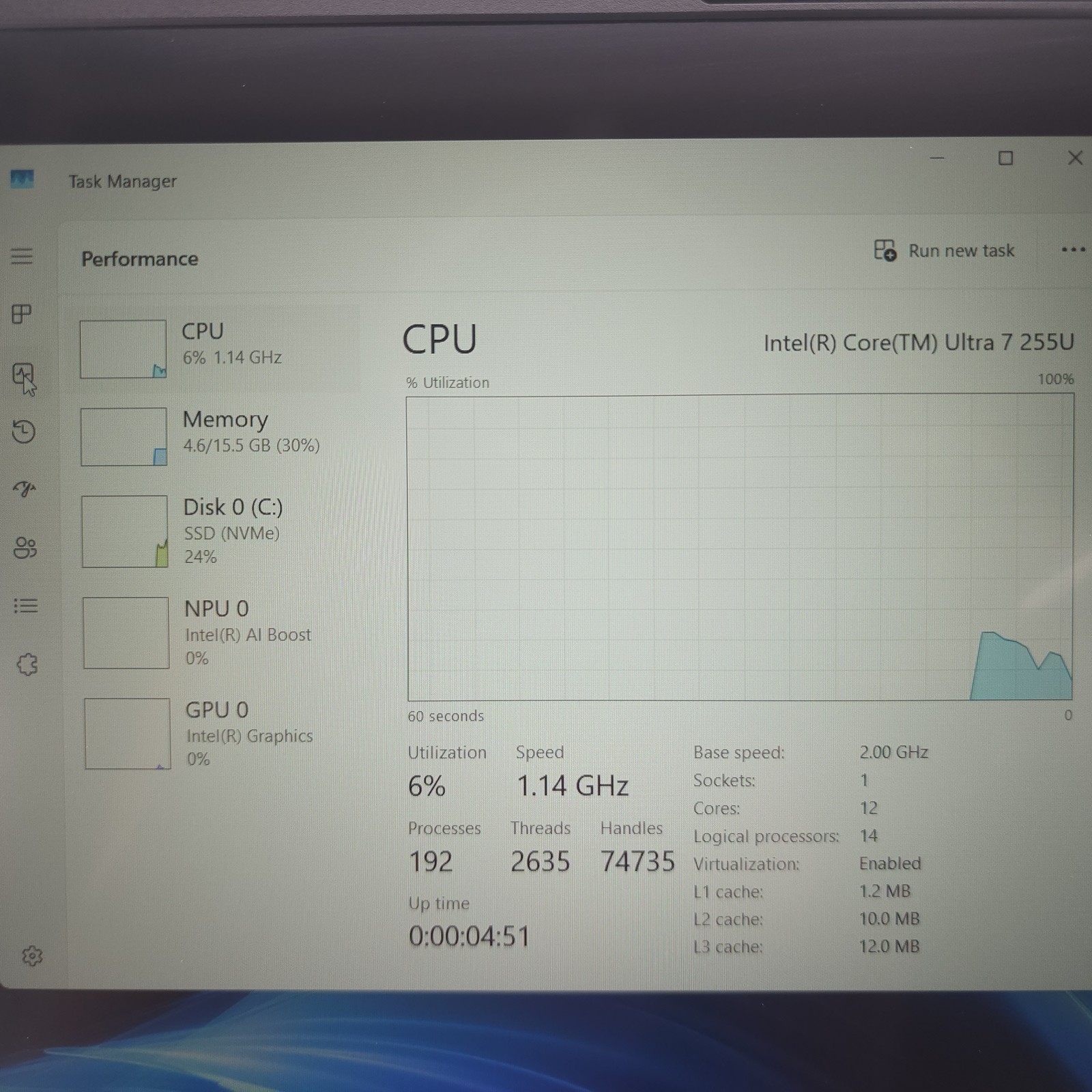
Task: Click the CPU mini graph thumbnail
Action: (x=123, y=349)
